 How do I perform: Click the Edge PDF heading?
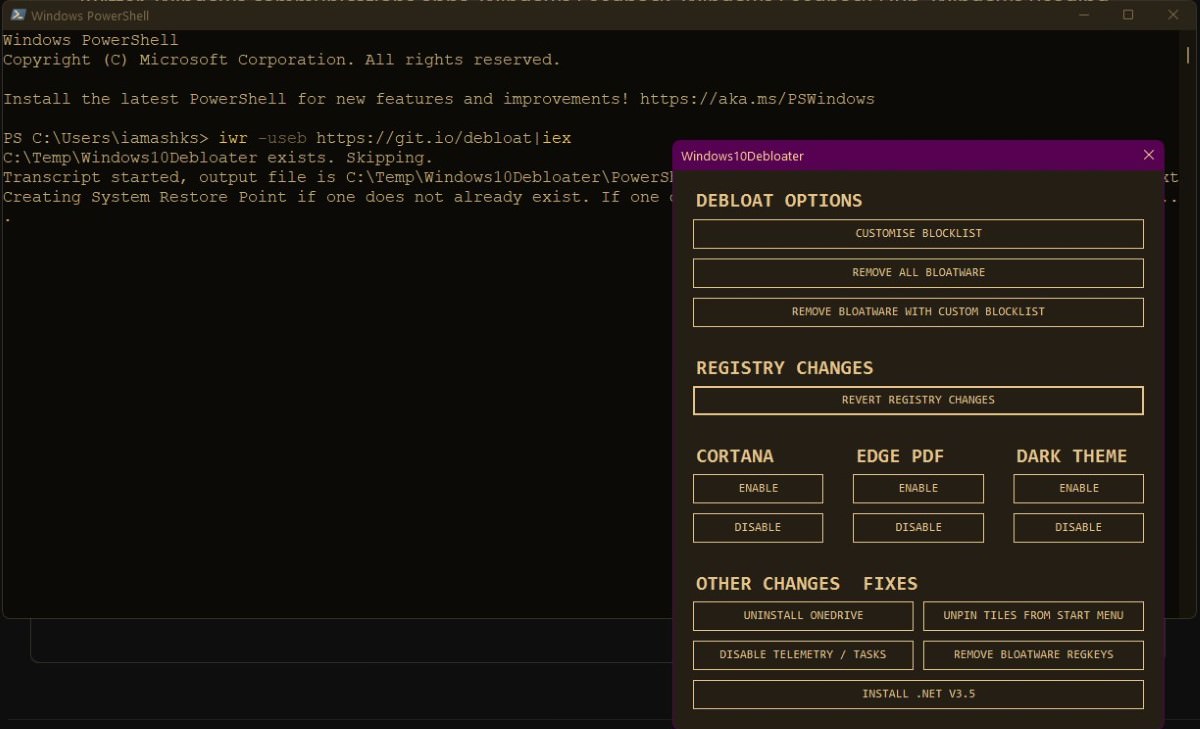(900, 456)
